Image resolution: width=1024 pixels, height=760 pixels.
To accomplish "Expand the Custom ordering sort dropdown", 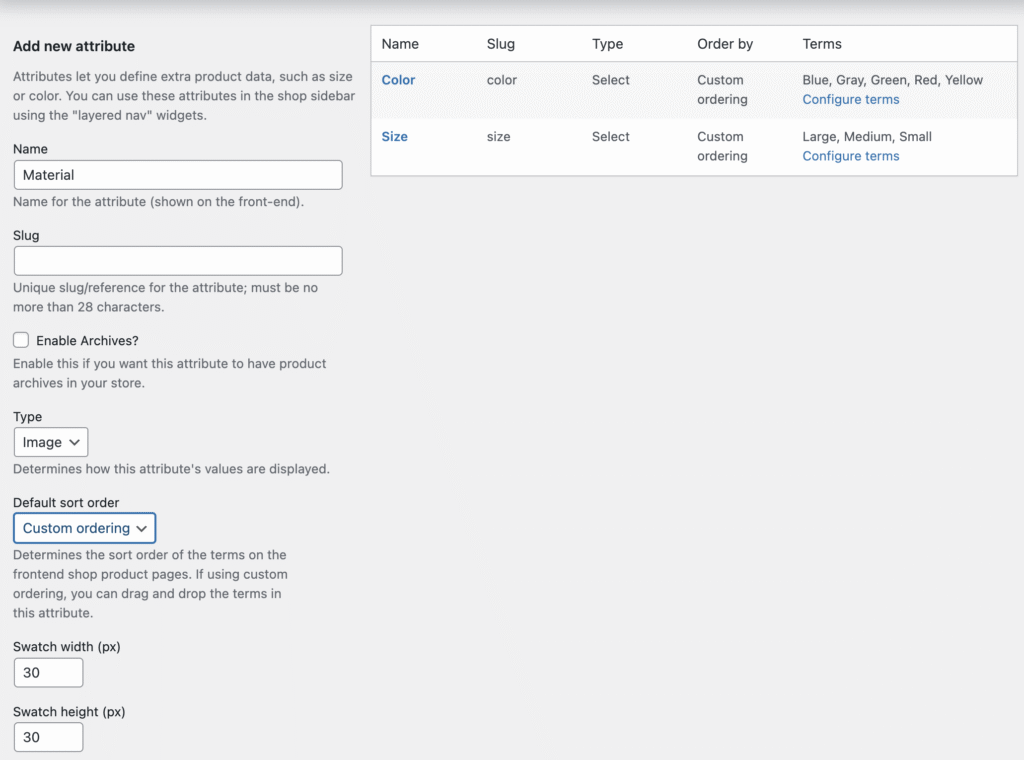I will [85, 528].
